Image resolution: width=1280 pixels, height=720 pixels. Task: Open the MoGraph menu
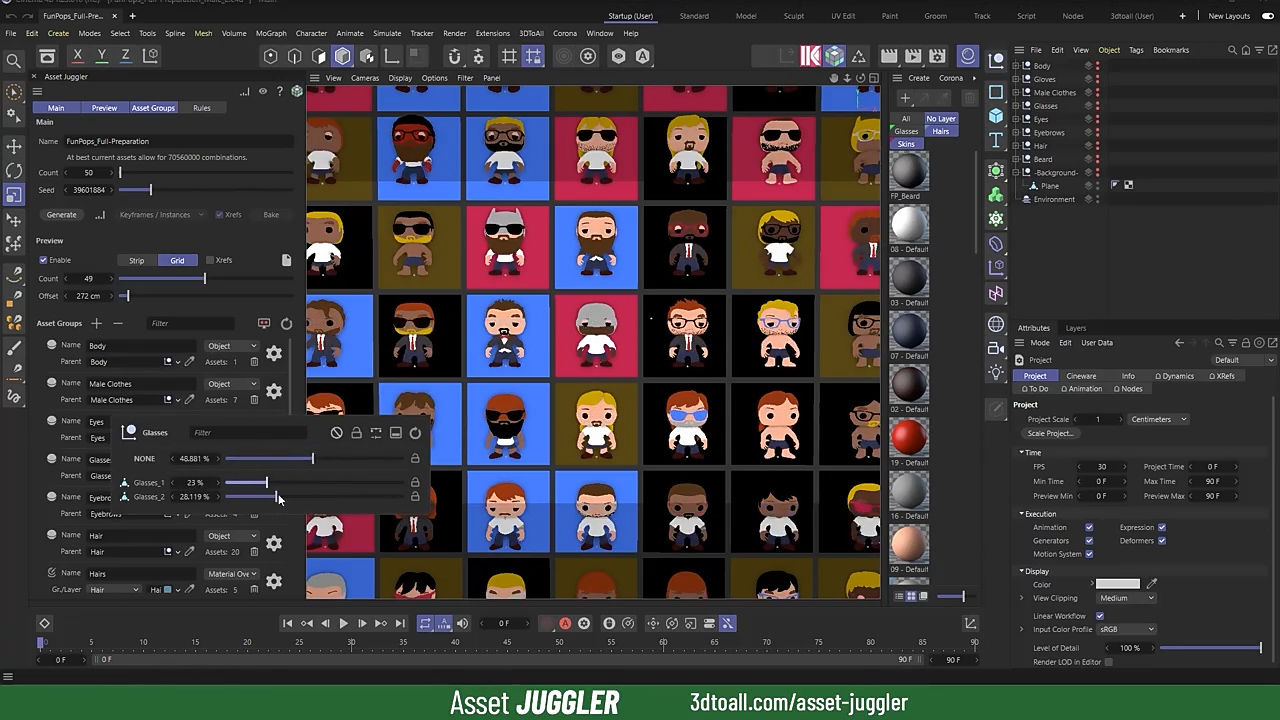coord(270,33)
